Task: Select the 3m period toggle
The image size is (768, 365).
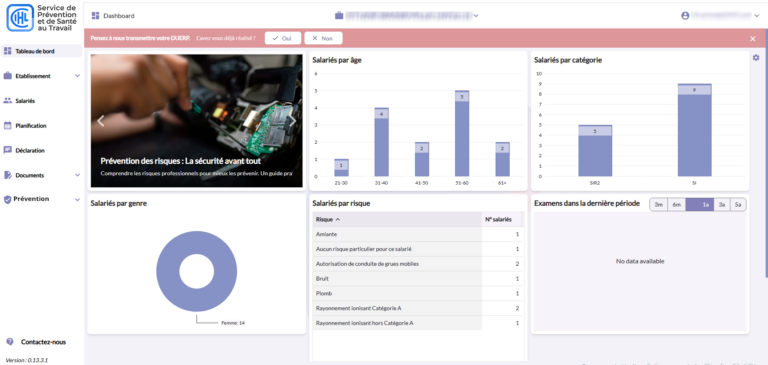Action: coord(659,205)
